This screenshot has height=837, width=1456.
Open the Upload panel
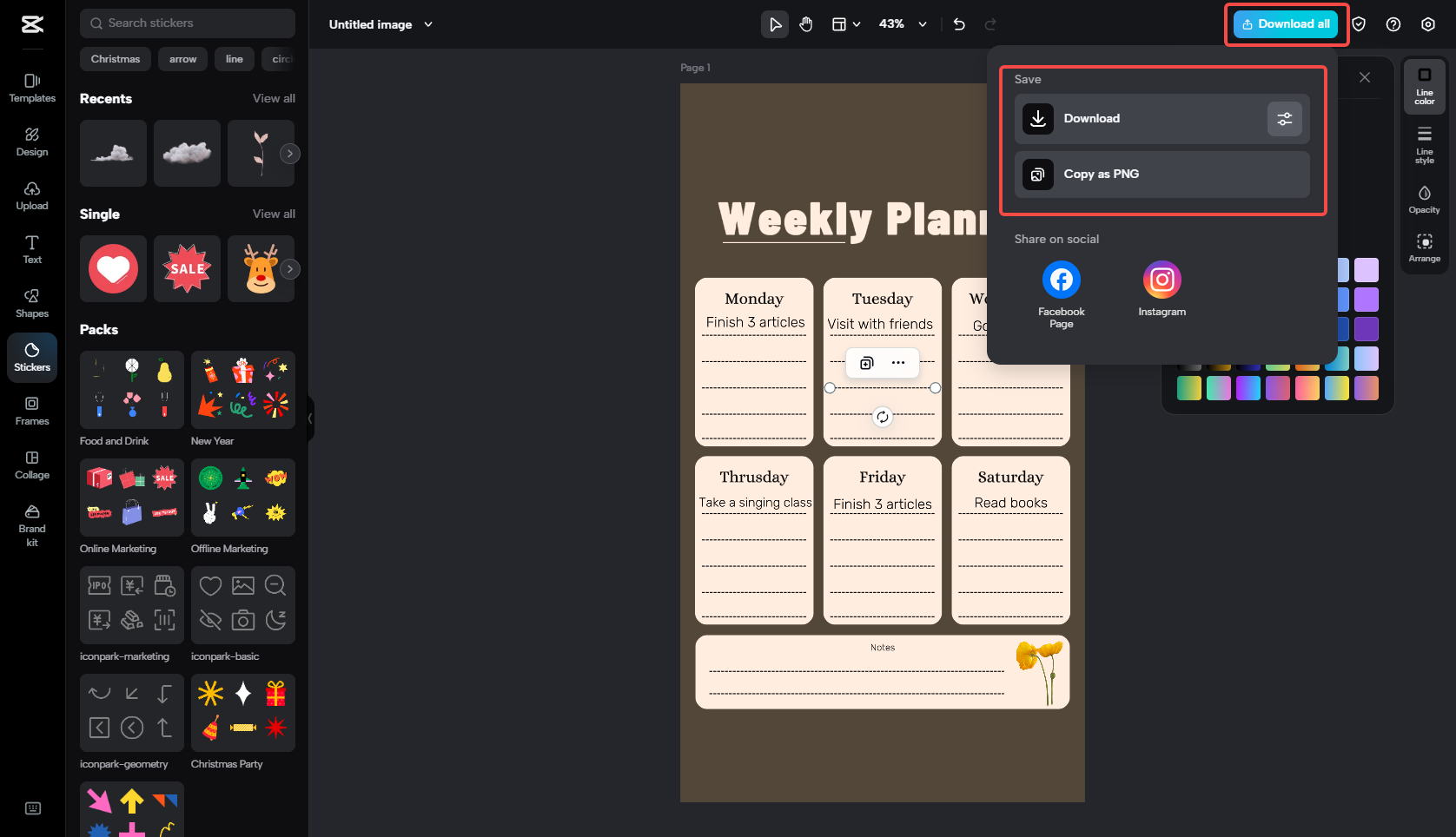coord(31,195)
